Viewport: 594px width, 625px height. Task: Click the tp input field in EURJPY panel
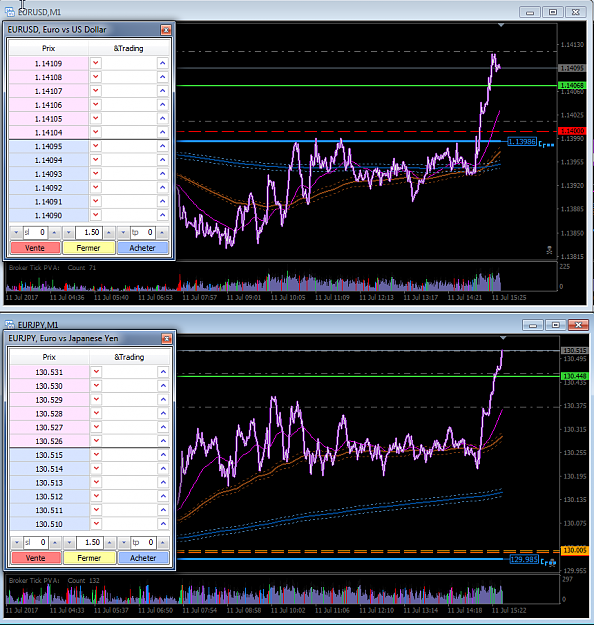pos(144,542)
